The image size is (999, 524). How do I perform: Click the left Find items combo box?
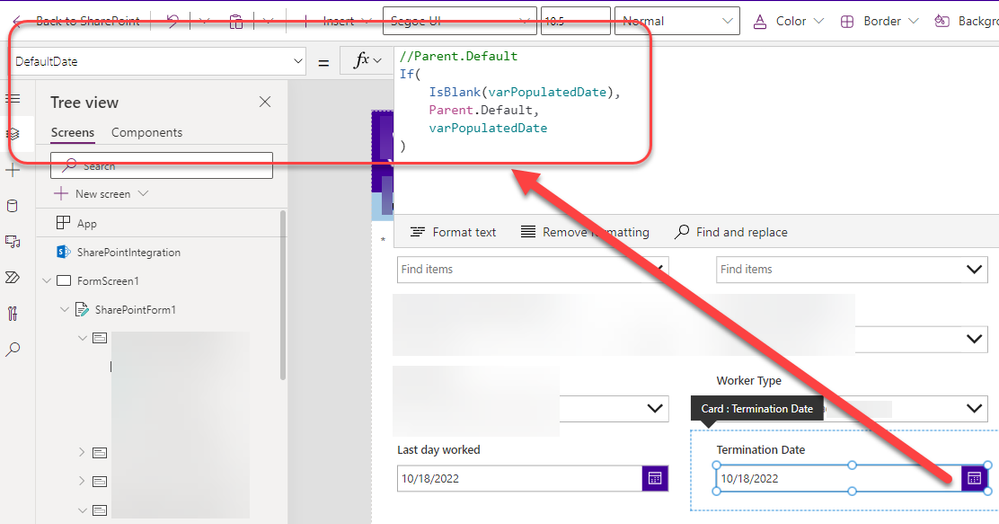pyautogui.click(x=533, y=270)
